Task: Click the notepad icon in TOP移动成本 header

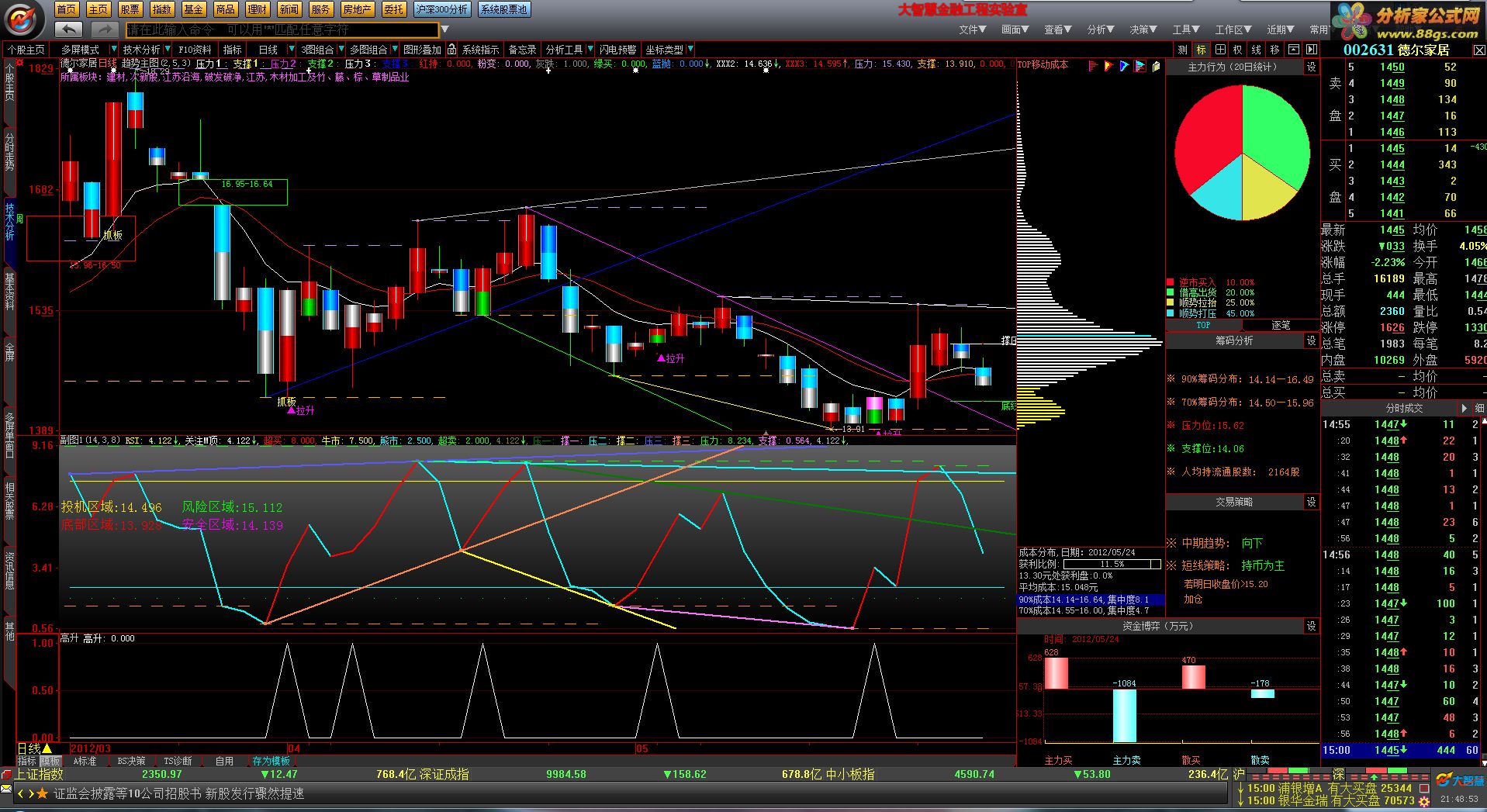Action: [x=1156, y=66]
